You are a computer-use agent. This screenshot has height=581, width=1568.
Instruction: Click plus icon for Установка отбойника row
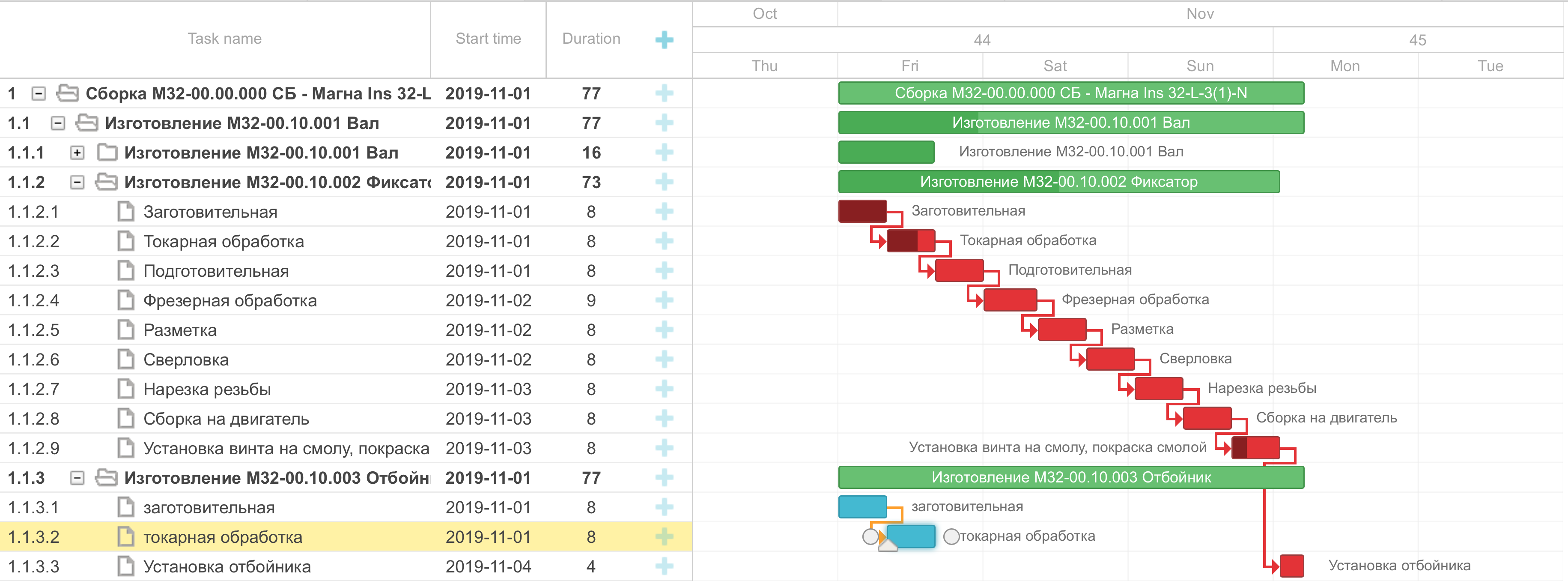[664, 566]
